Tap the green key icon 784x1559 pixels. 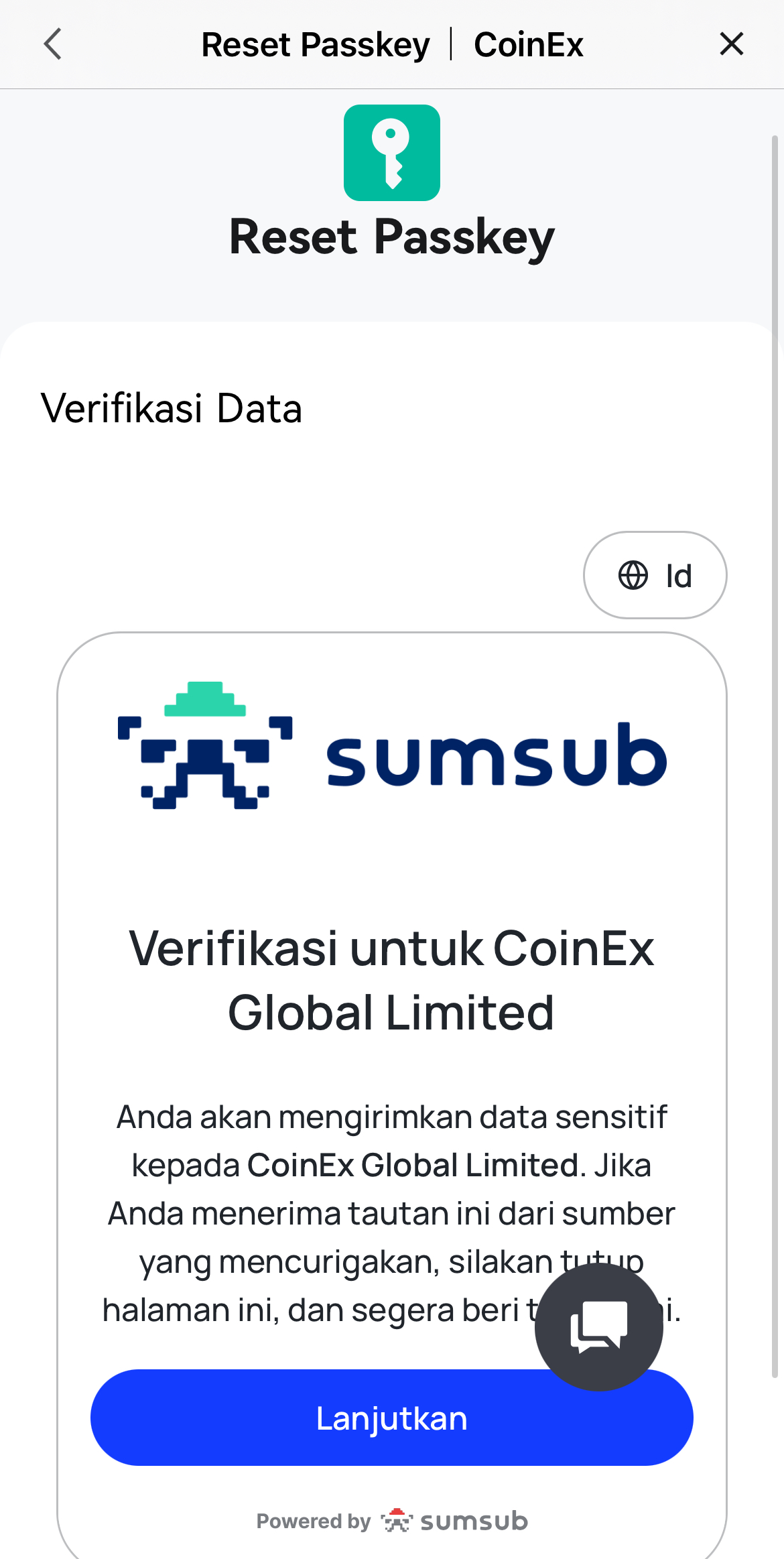(392, 153)
